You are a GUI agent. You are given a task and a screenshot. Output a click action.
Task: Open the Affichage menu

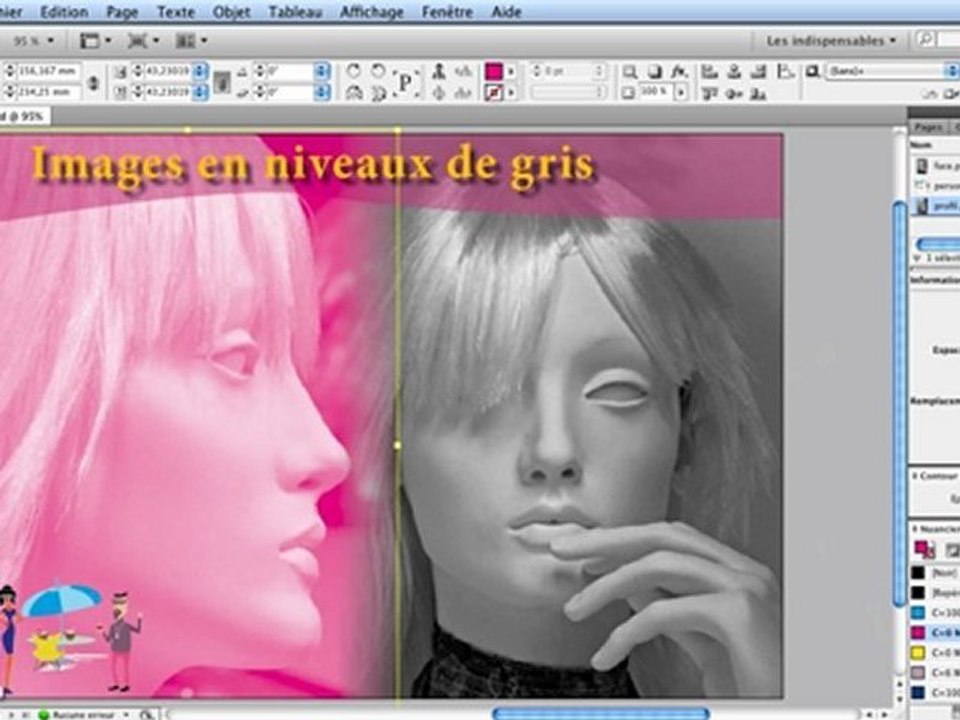point(372,12)
